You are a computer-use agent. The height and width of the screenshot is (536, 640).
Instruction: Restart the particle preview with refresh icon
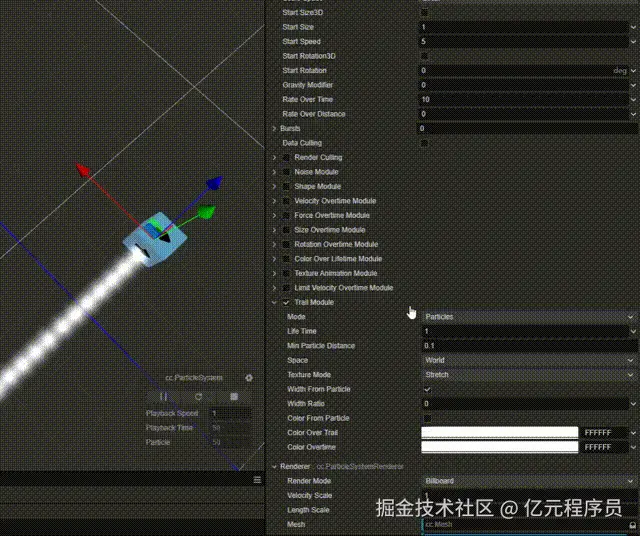point(198,397)
